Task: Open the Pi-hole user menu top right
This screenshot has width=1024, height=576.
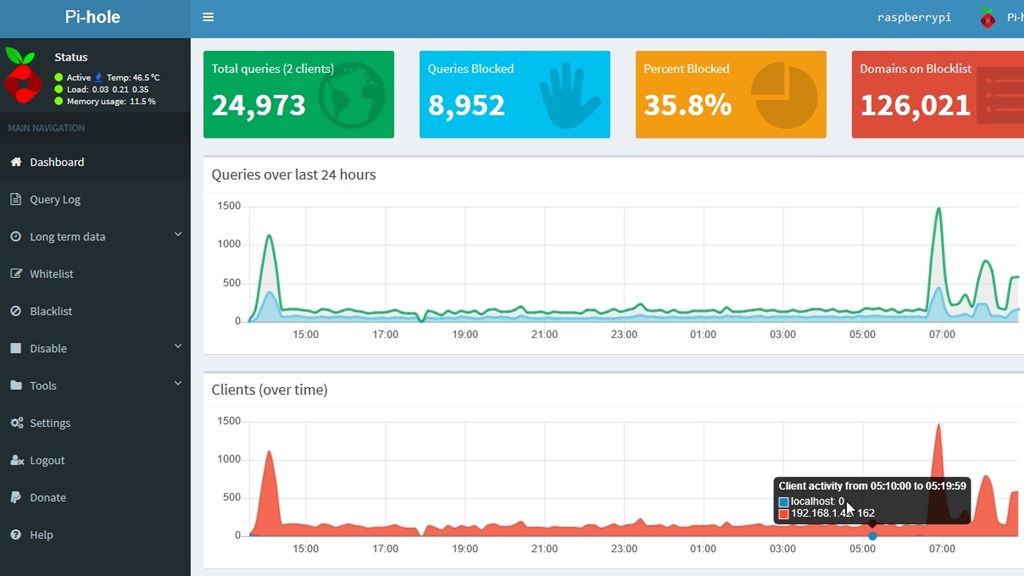Action: [1000, 18]
